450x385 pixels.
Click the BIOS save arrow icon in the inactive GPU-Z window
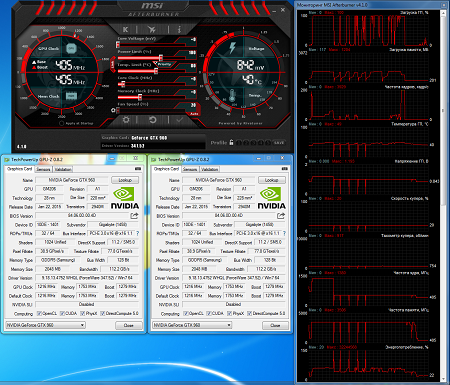pos(134,216)
